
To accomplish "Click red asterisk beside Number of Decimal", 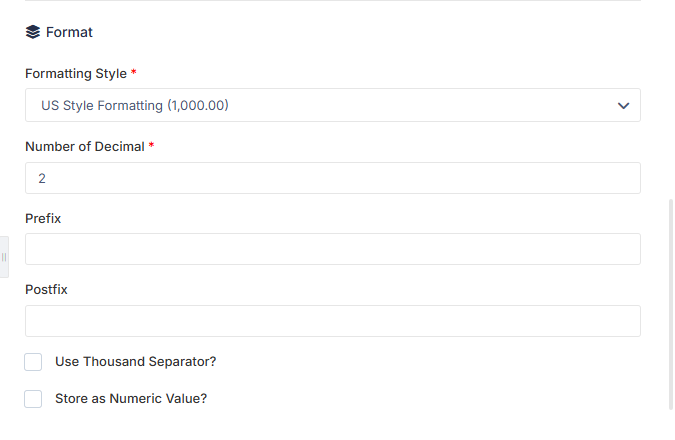I will click(x=151, y=145).
